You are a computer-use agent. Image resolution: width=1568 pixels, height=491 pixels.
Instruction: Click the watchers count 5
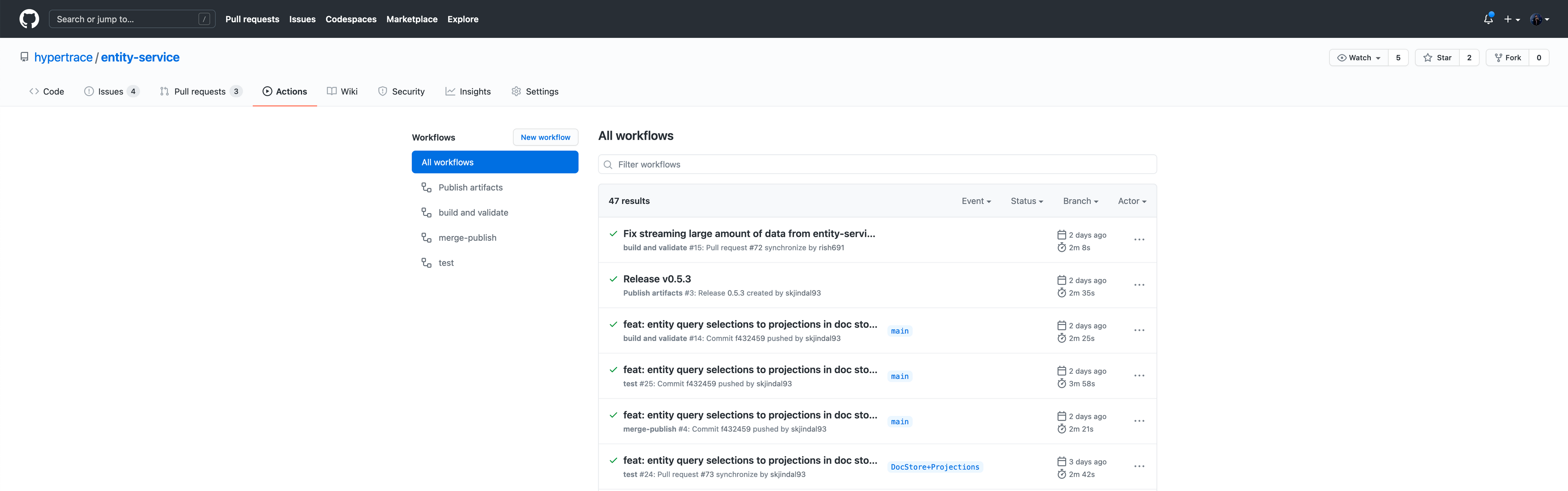[1398, 58]
